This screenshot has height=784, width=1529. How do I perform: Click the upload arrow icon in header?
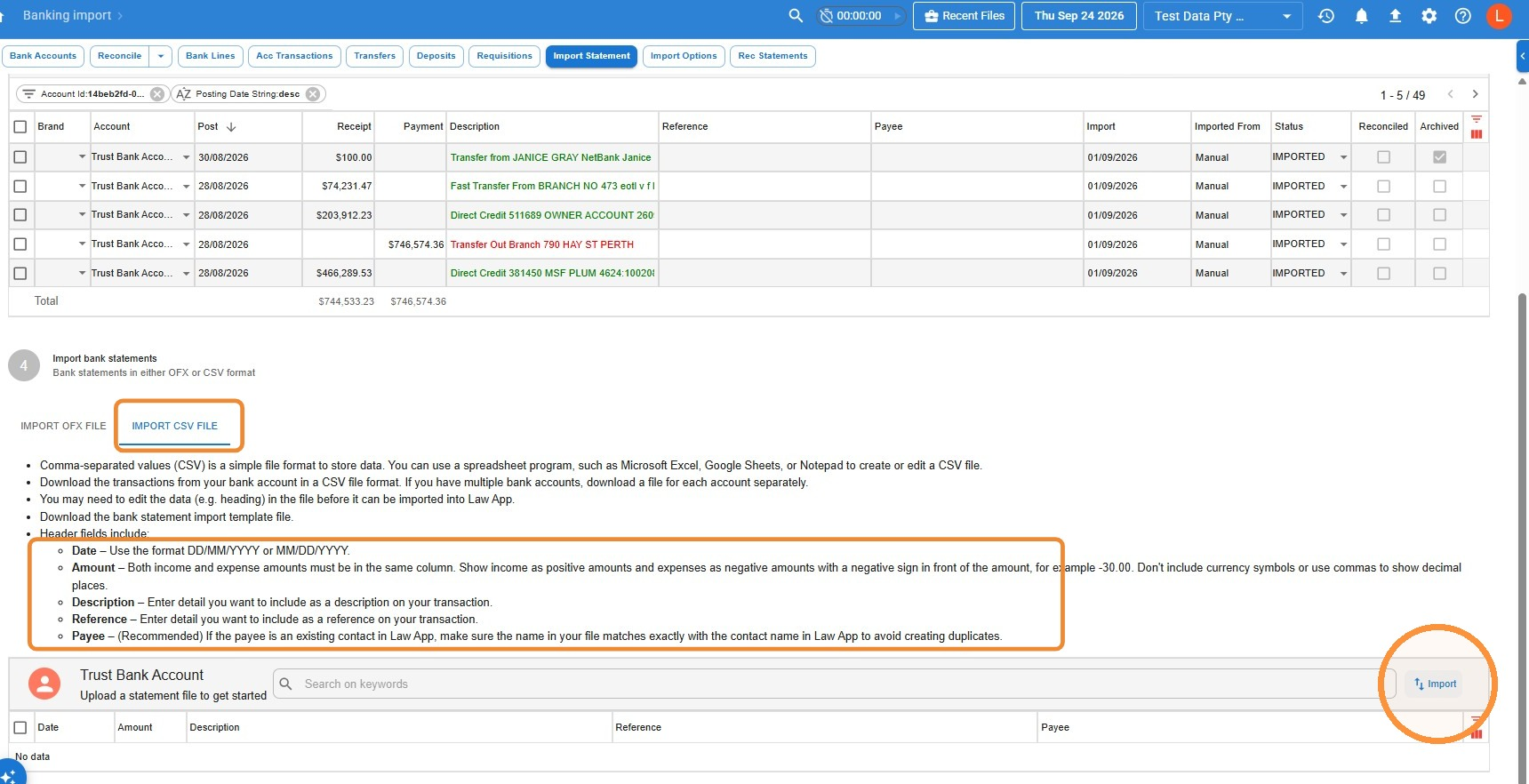(1395, 16)
